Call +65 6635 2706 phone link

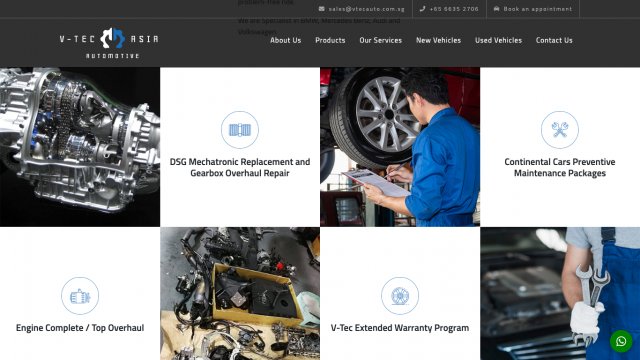pos(454,9)
